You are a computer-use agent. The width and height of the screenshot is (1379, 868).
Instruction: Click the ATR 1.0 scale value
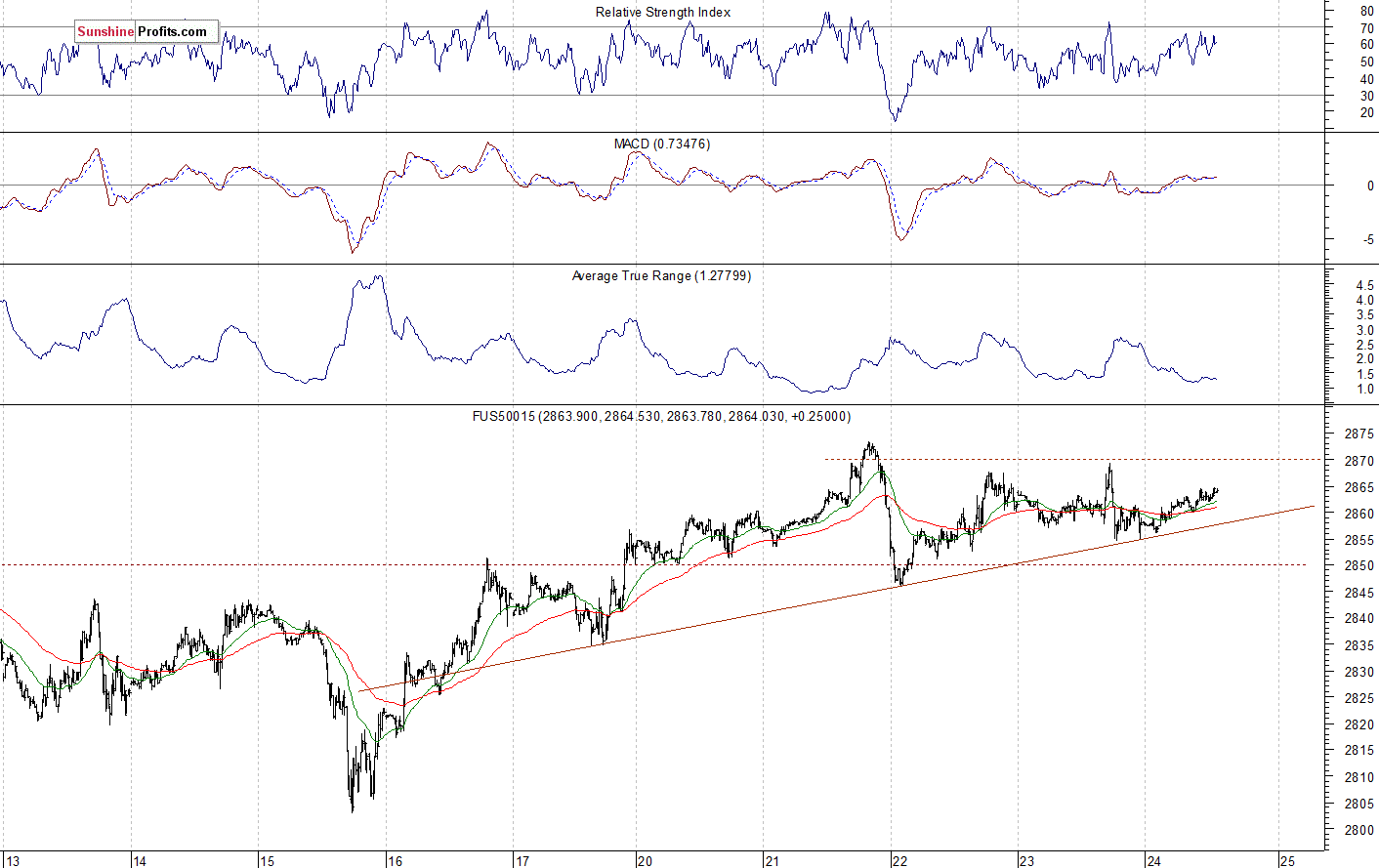[1364, 389]
